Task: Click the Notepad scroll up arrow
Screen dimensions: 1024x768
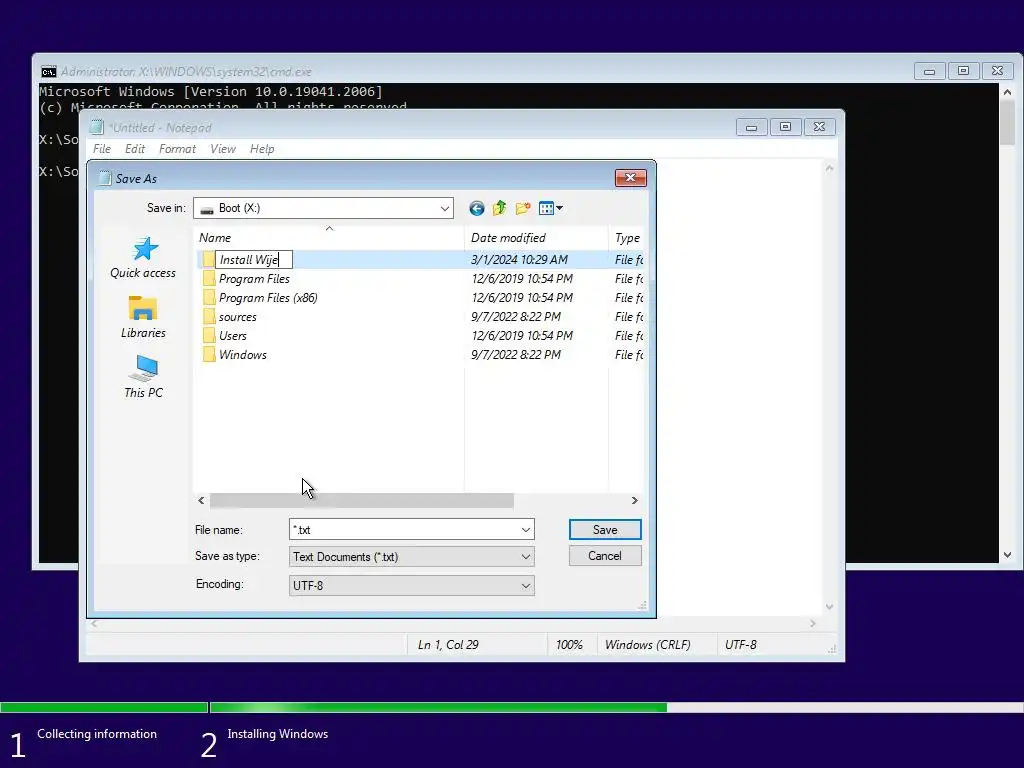Action: pos(829,168)
